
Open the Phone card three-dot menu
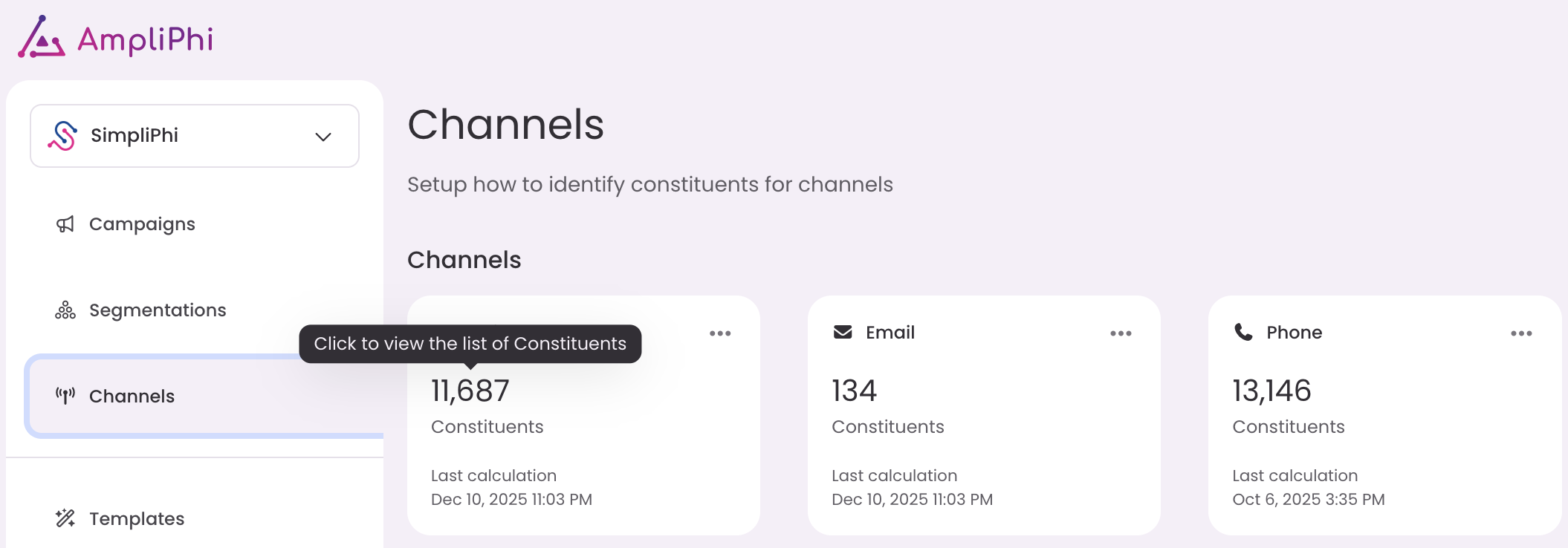pyautogui.click(x=1521, y=333)
